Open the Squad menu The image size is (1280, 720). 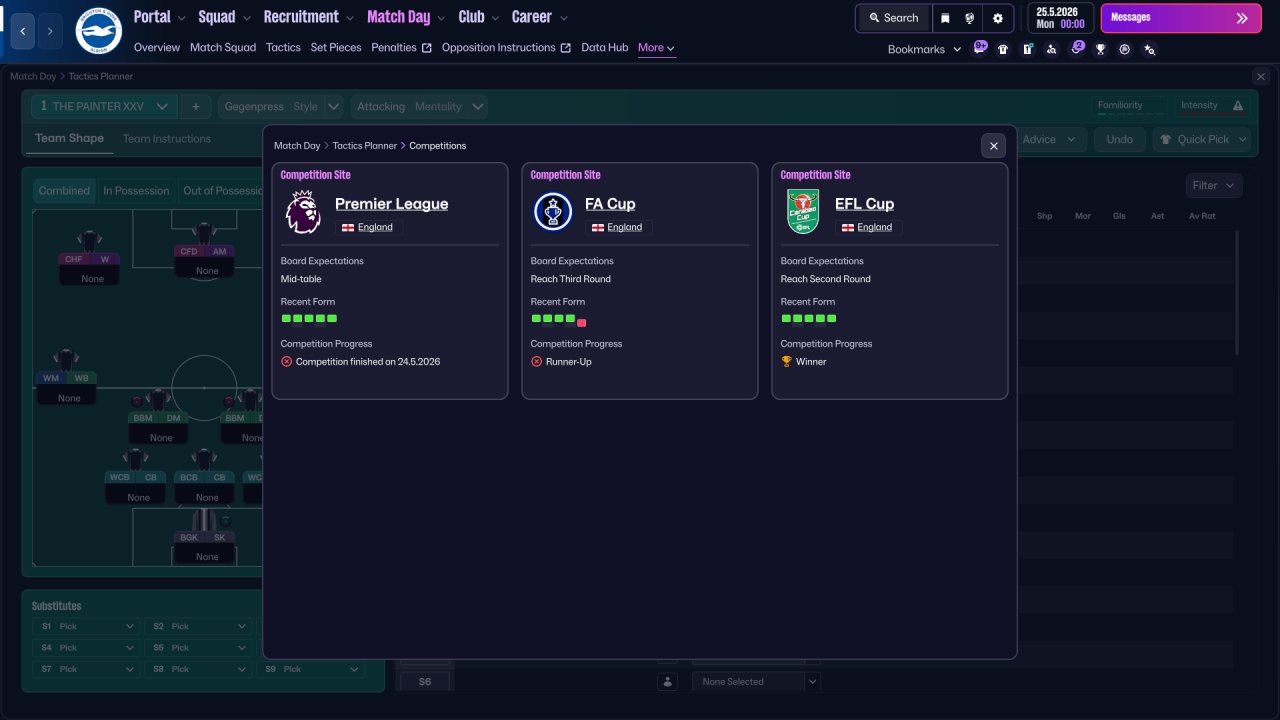tap(223, 17)
